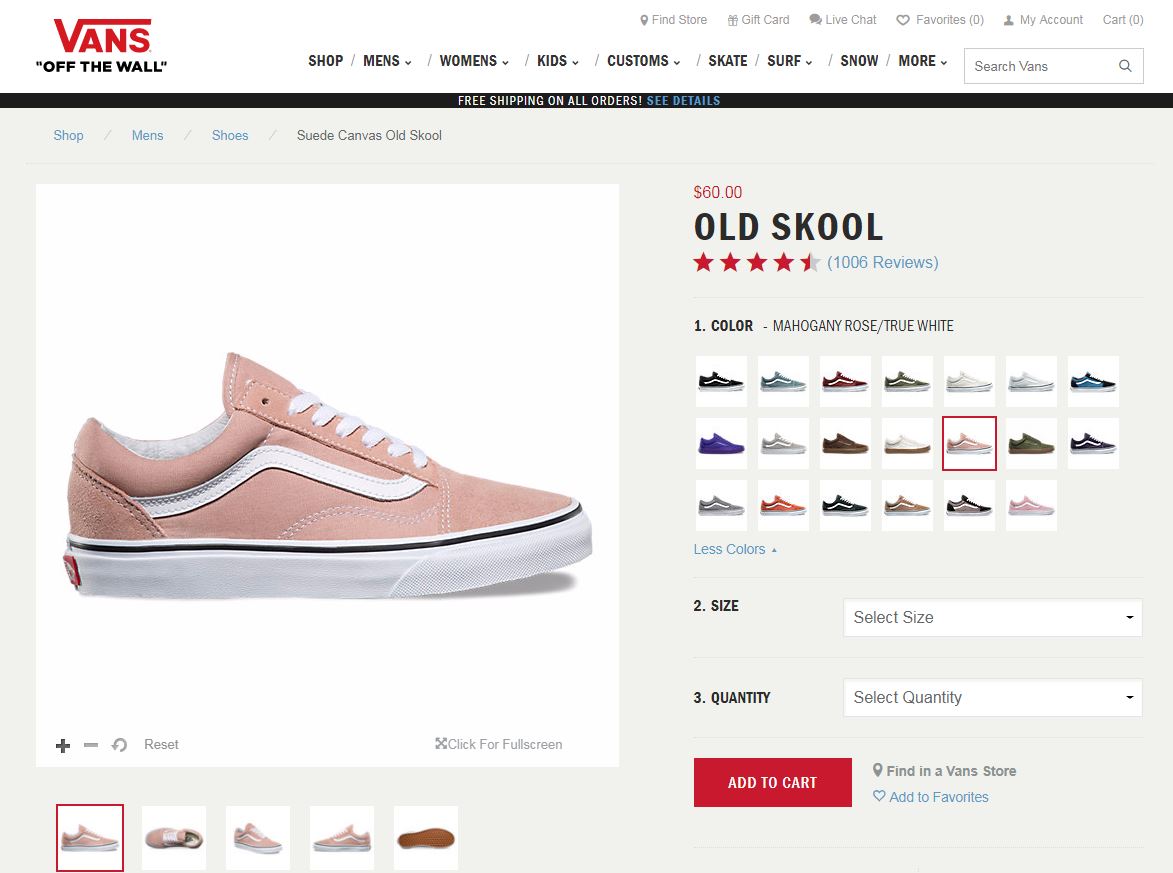Click the My Account person icon
The image size is (1173, 873).
(1008, 20)
